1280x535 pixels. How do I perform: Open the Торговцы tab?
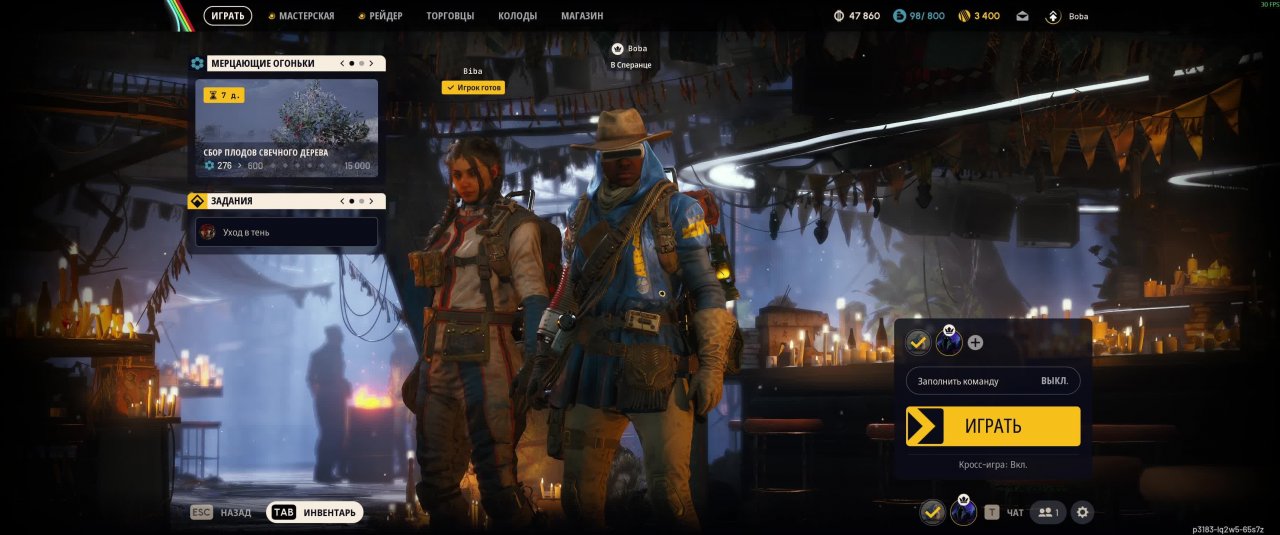click(450, 16)
